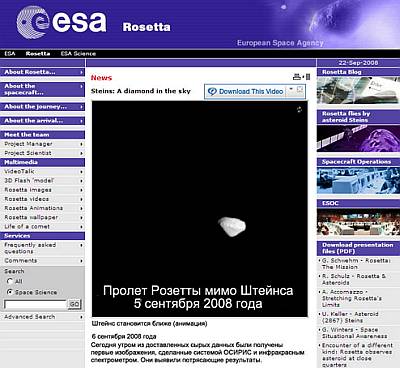400x368 pixels.
Task: Open the ESA Science tab in the top bar
Action: tap(78, 54)
